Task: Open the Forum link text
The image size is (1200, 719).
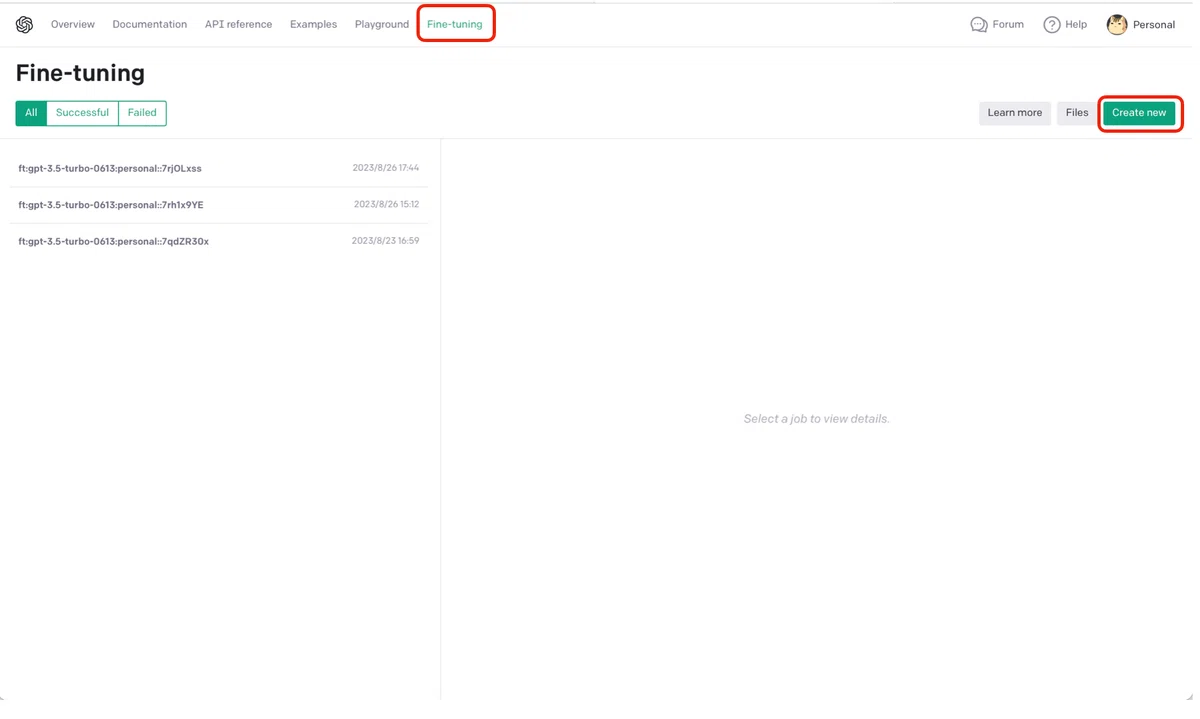Action: [1008, 25]
